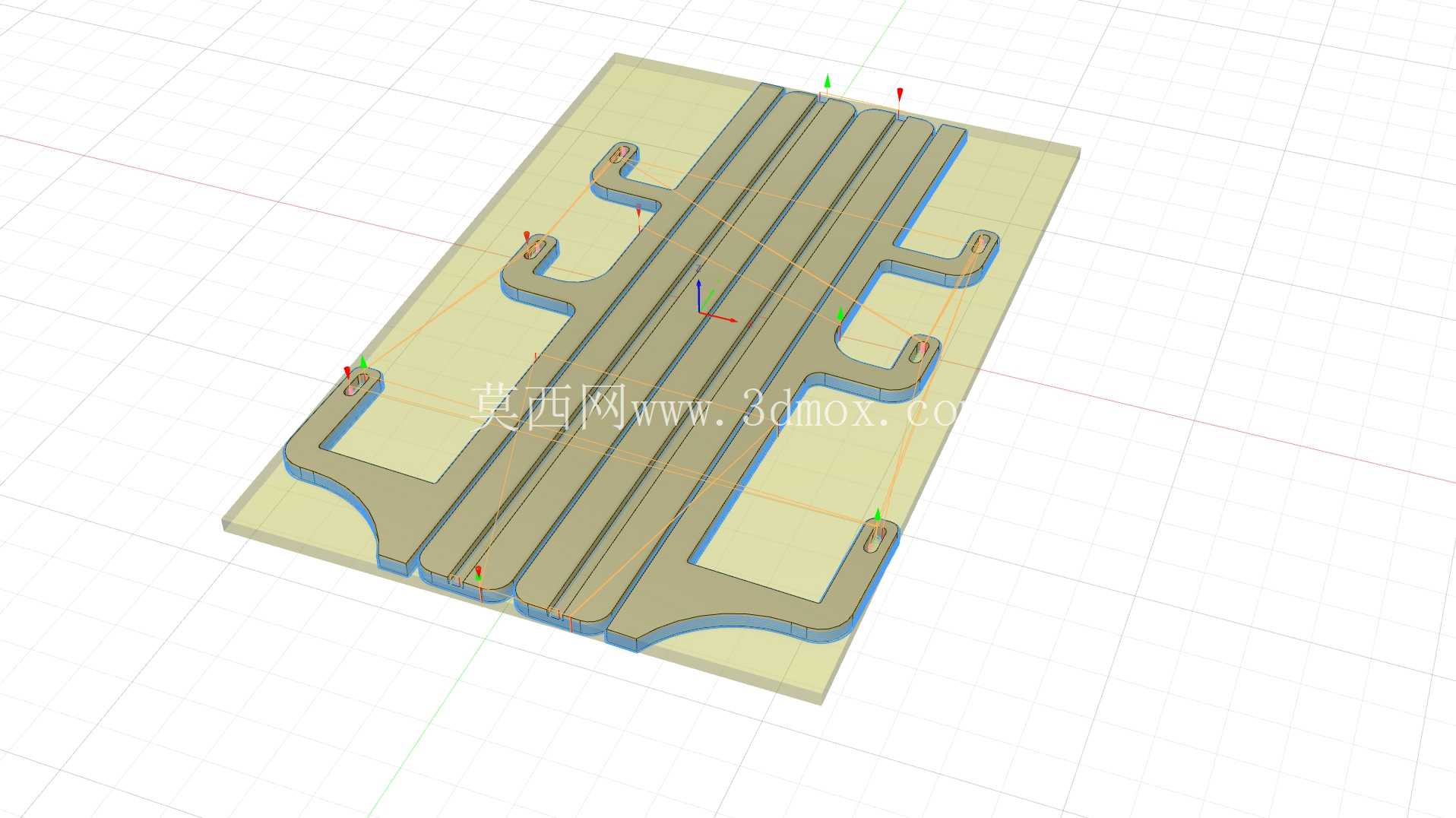Screen dimensions: 1456x818
Task: Select the slot hole in the upper-right hook arm
Action: pyautogui.click(x=980, y=244)
